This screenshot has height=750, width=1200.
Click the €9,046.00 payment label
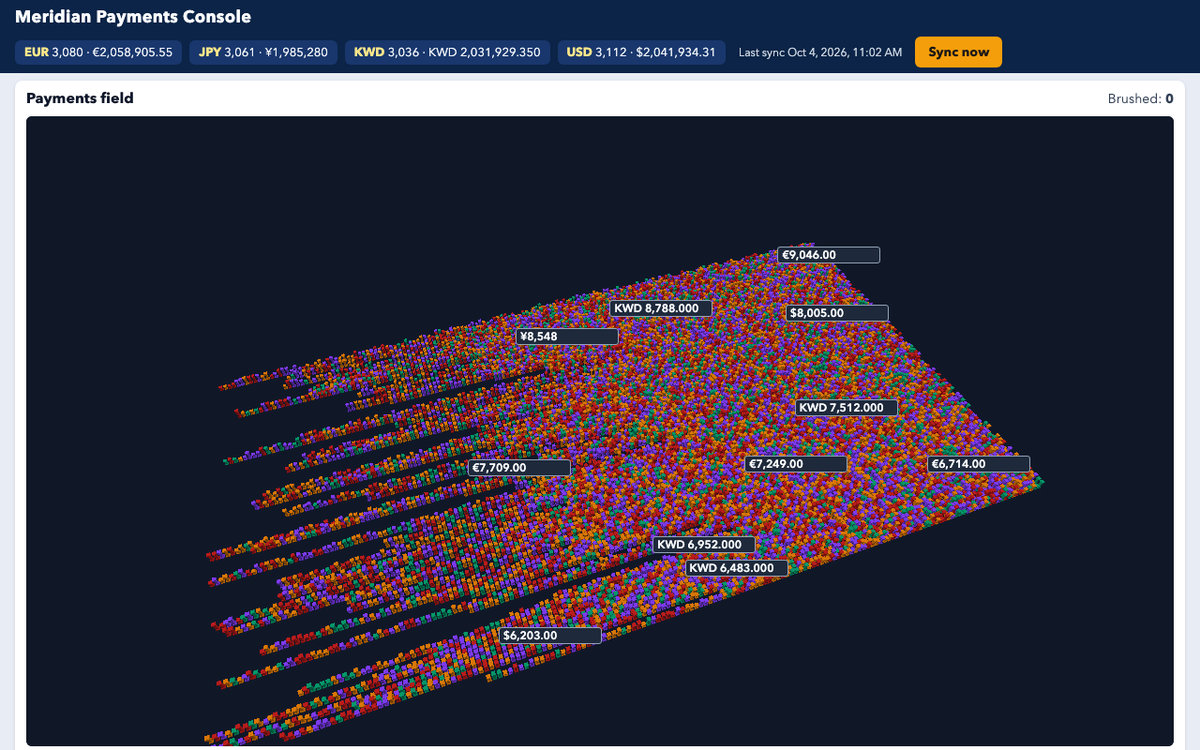[829, 255]
